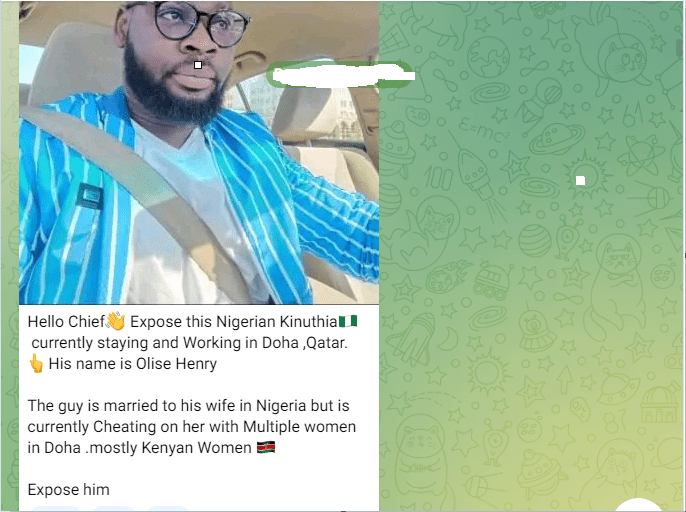Click the sentence about Multiple women in Doha
The height and width of the screenshot is (512, 686).
pyautogui.click(x=192, y=426)
